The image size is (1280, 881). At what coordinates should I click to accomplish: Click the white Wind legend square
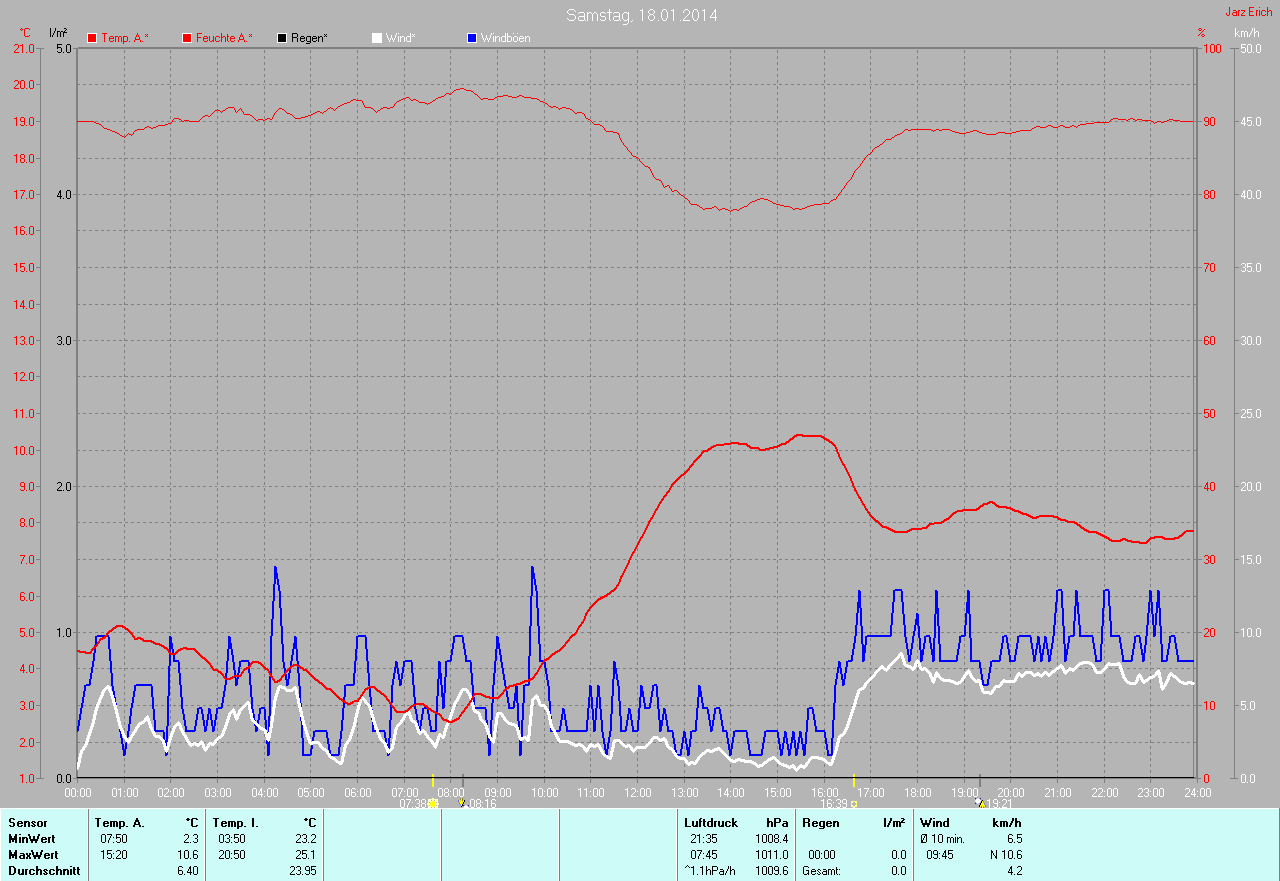point(377,38)
